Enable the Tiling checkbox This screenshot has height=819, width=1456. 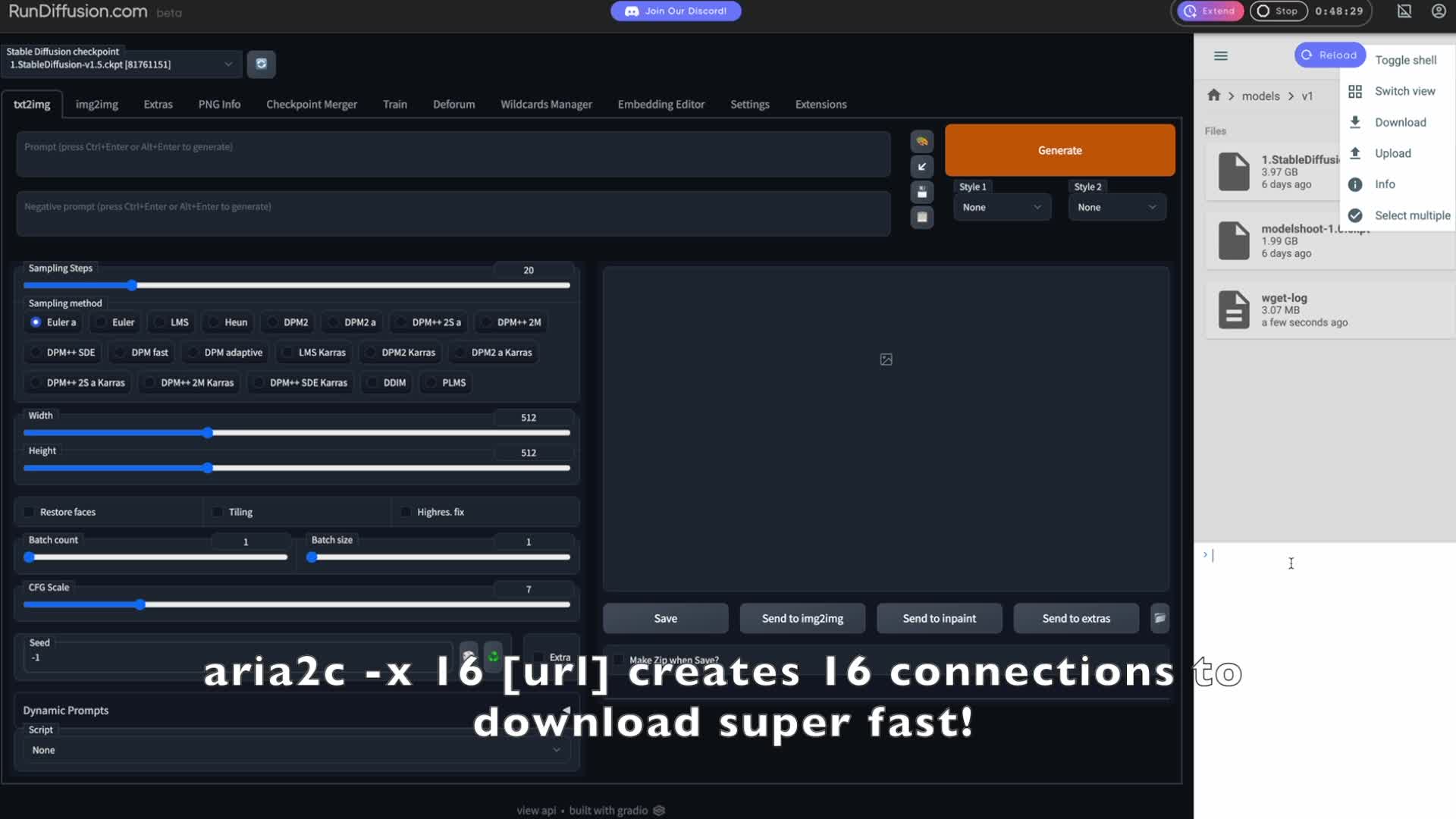coord(218,512)
